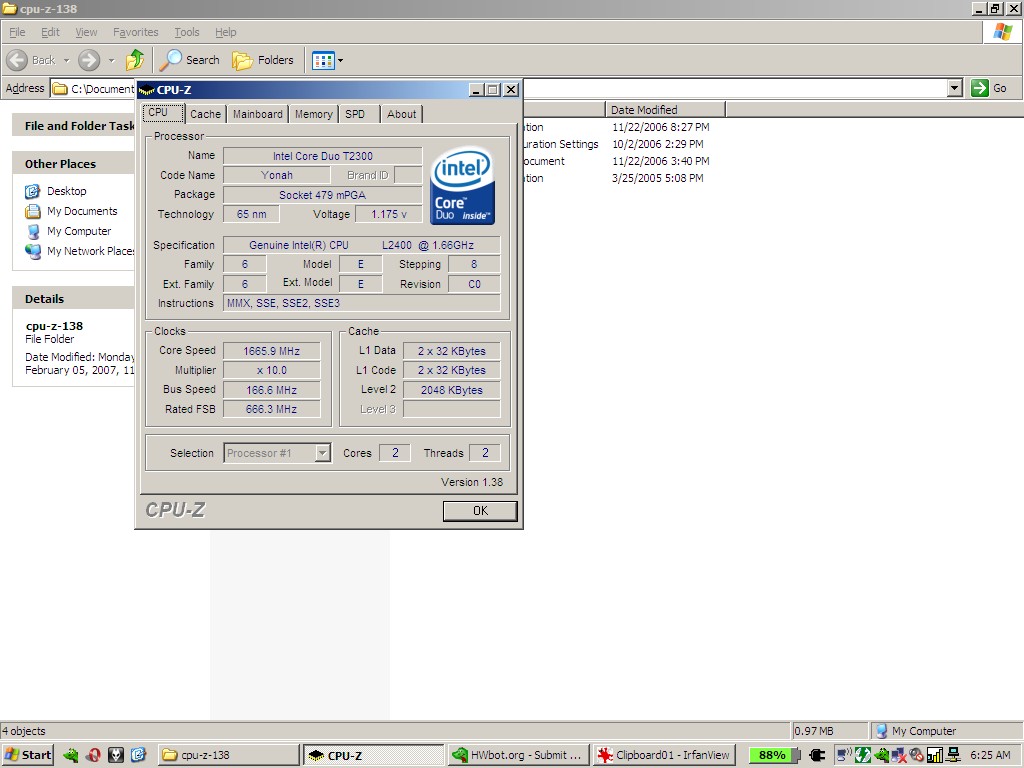This screenshot has width=1024, height=768.
Task: Click the power plug tray icon
Action: [x=817, y=756]
